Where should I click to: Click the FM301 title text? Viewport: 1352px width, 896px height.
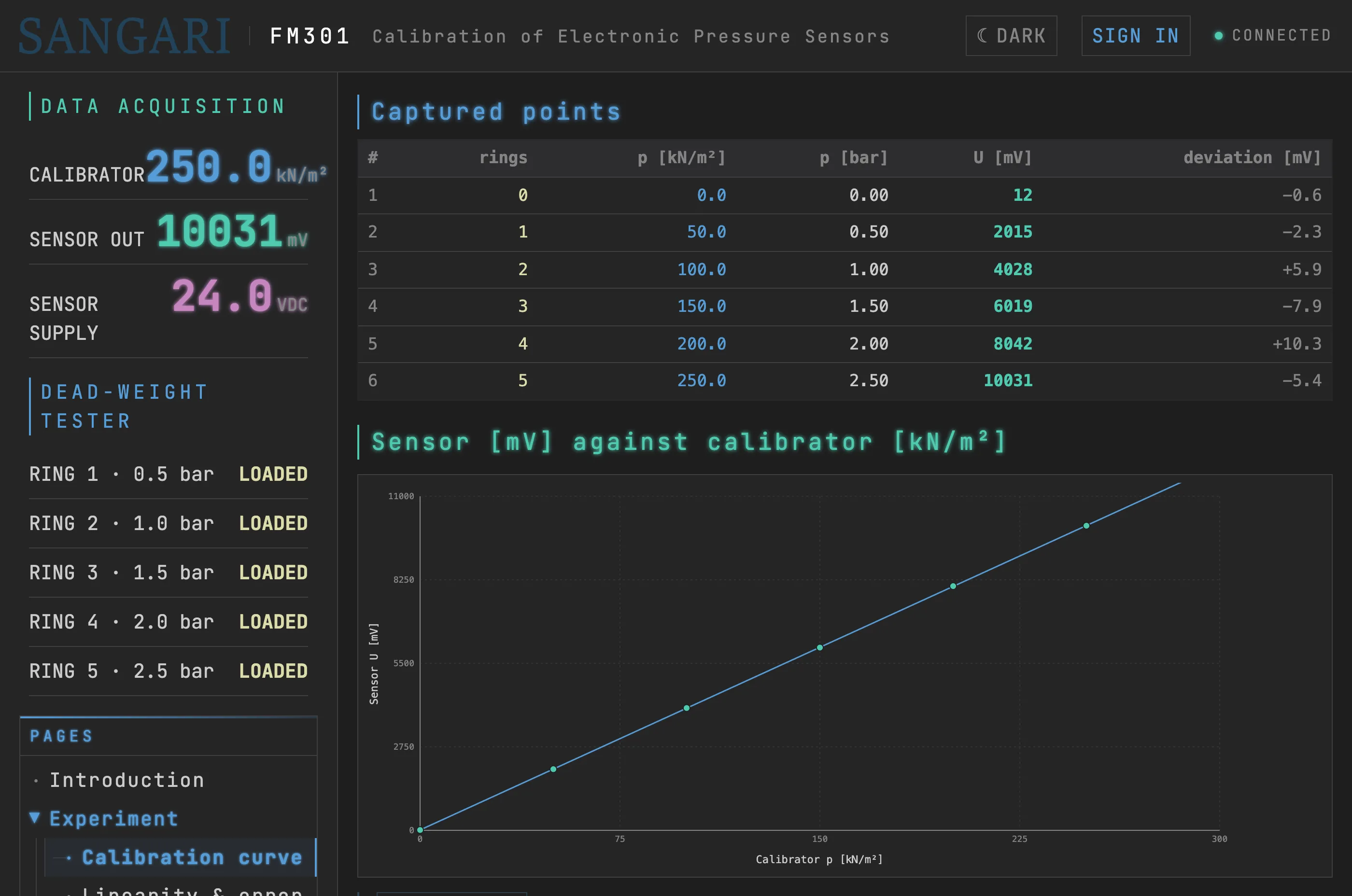click(x=310, y=36)
